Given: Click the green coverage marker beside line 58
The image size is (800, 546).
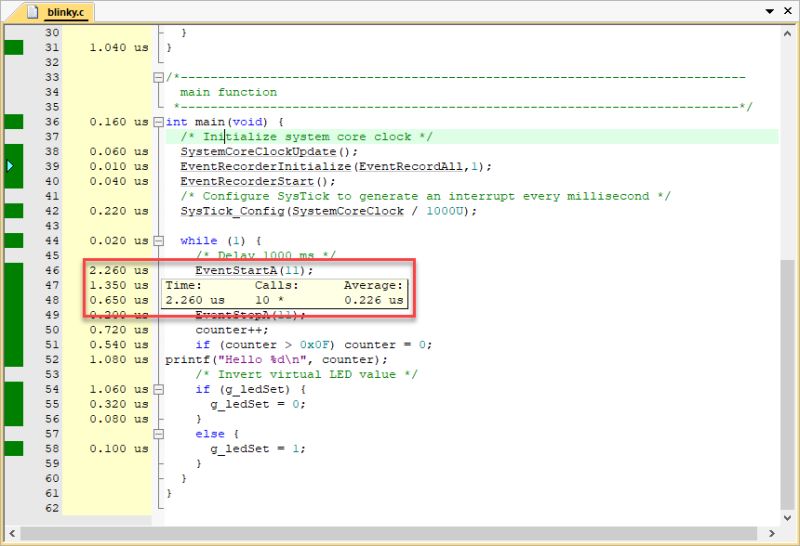Looking at the screenshot, I should (x=14, y=449).
